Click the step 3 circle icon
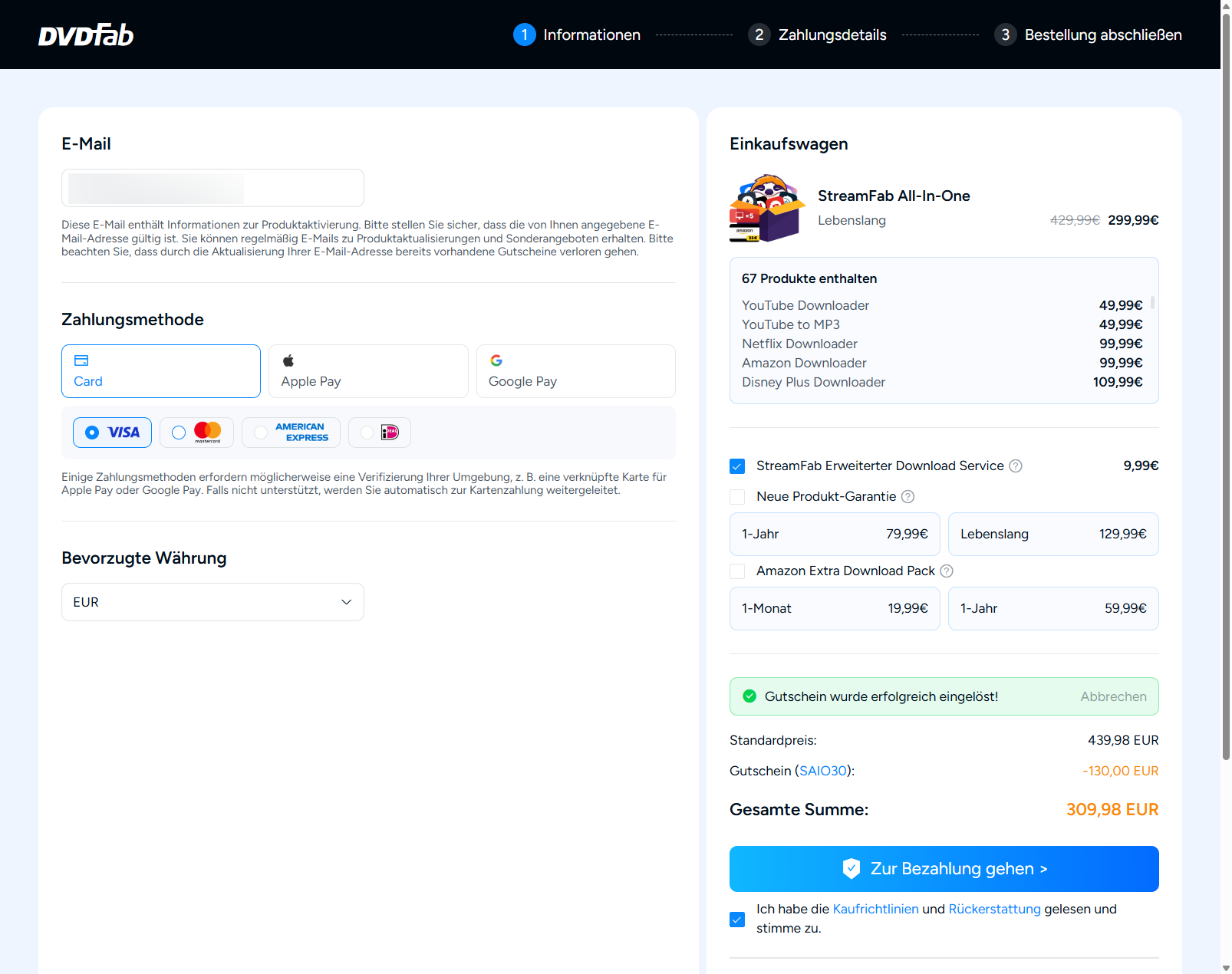 [x=1006, y=35]
